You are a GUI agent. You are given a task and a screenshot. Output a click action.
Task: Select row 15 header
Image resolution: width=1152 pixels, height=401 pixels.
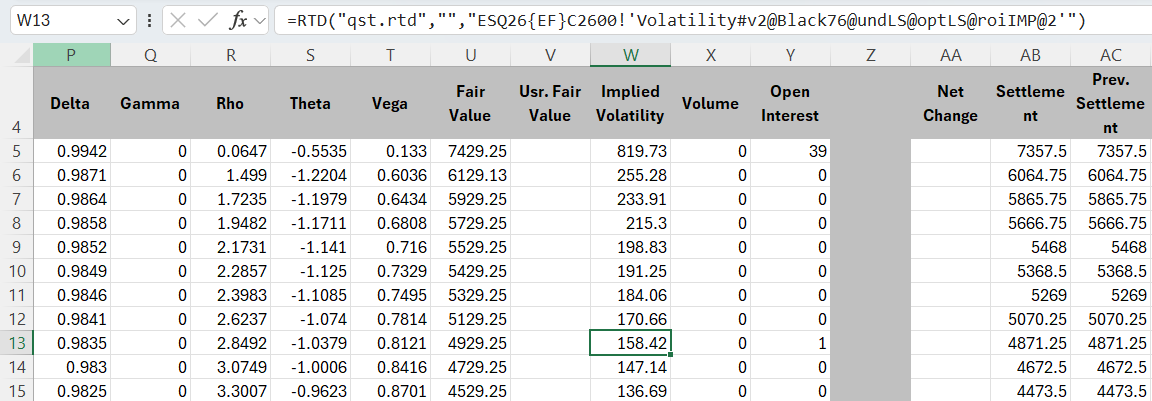[x=16, y=391]
